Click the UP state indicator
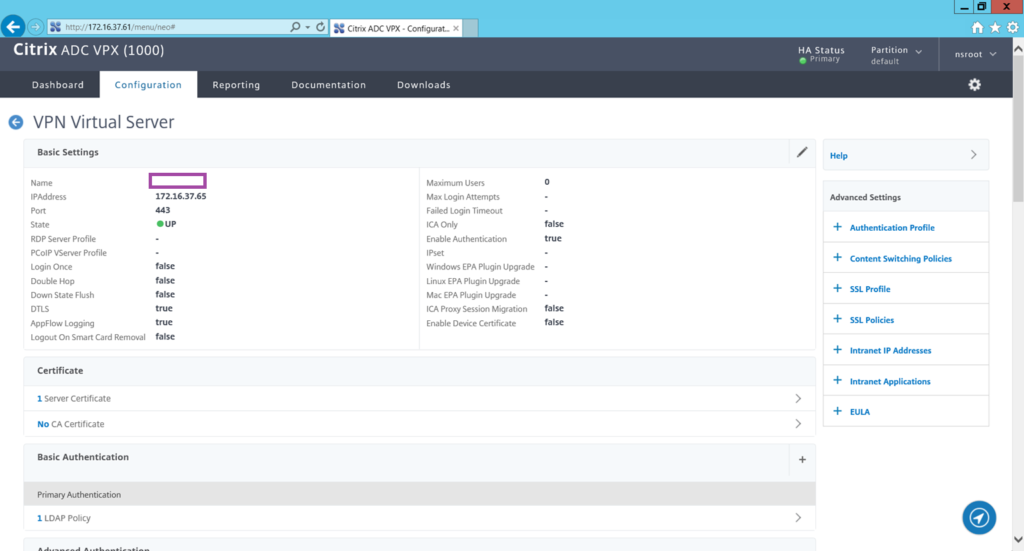Viewport: 1024px width, 551px height. pyautogui.click(x=167, y=224)
